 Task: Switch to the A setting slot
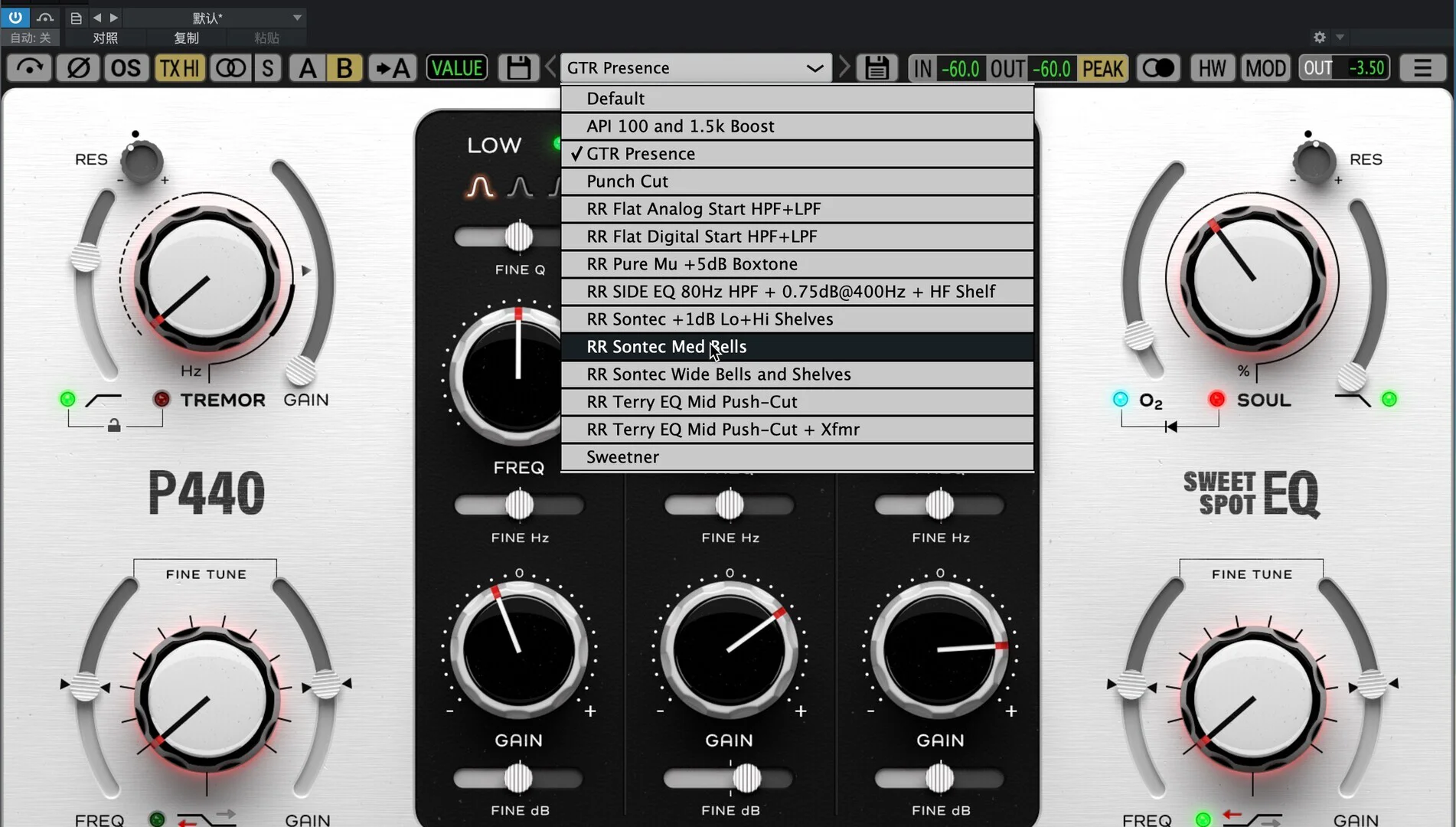[x=307, y=68]
